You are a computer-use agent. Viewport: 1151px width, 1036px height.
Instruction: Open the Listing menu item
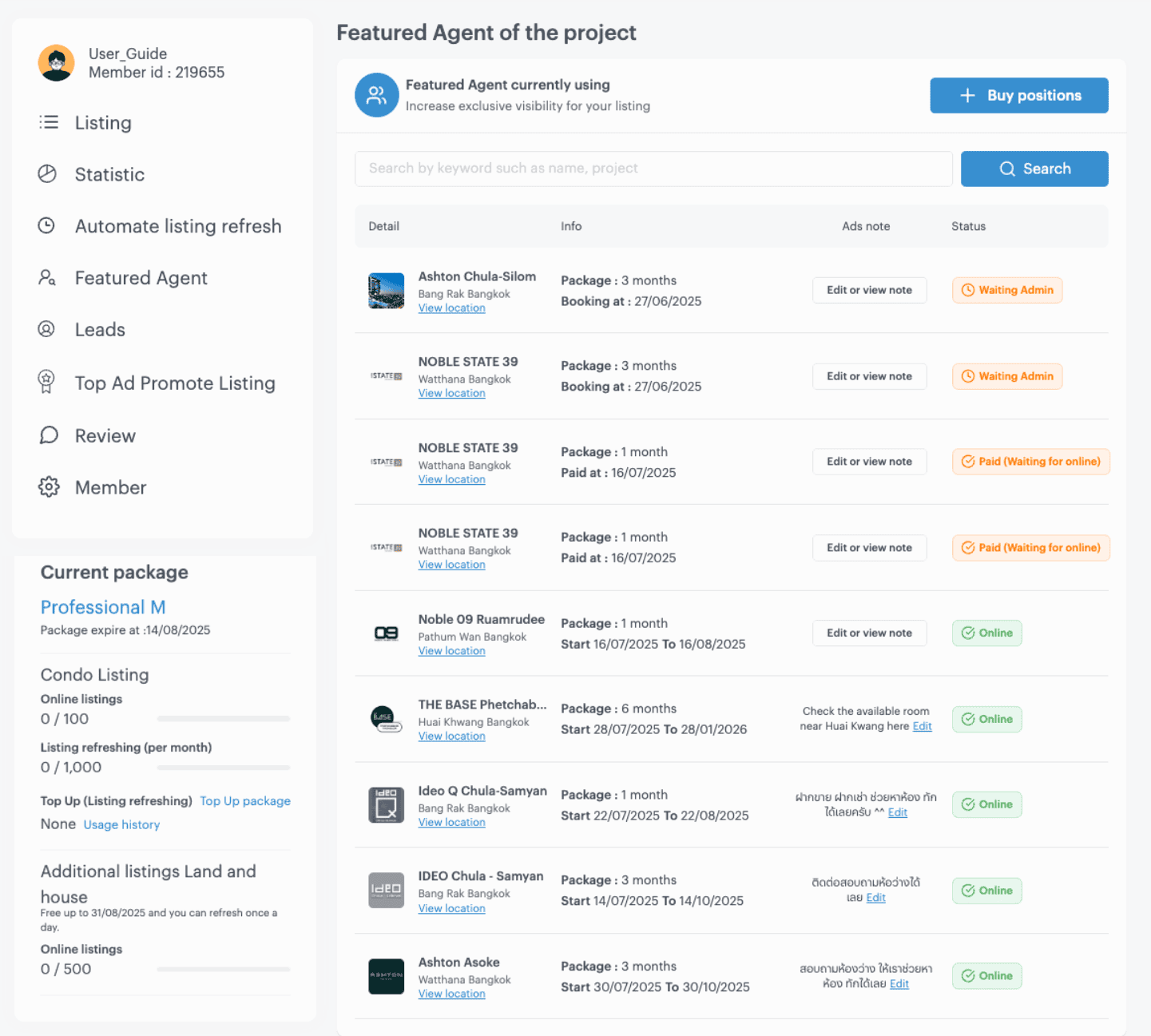coord(103,122)
